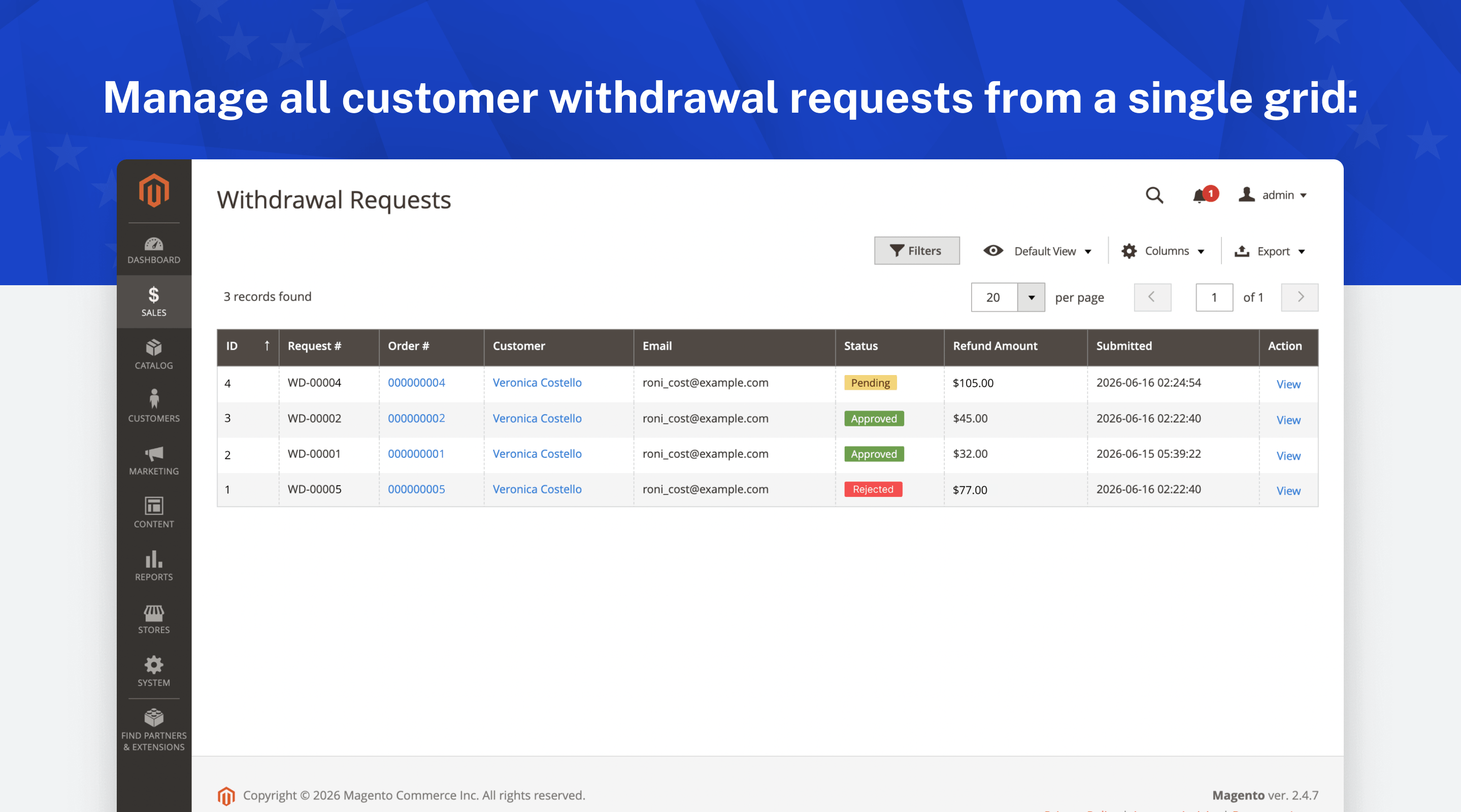This screenshot has width=1461, height=812.
Task: Open the Catalog menu
Action: [x=154, y=354]
